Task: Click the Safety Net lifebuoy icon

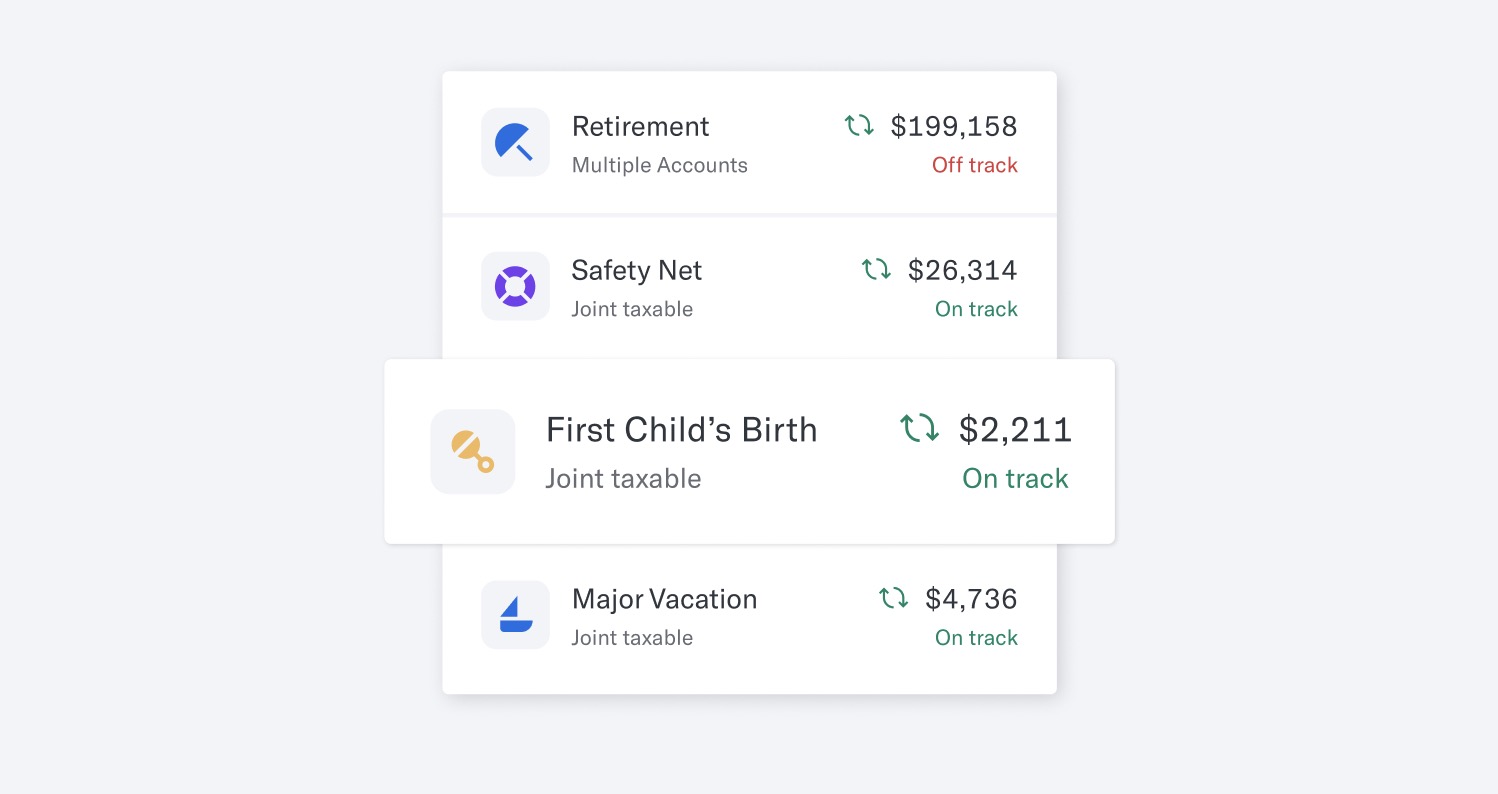Action: (515, 286)
